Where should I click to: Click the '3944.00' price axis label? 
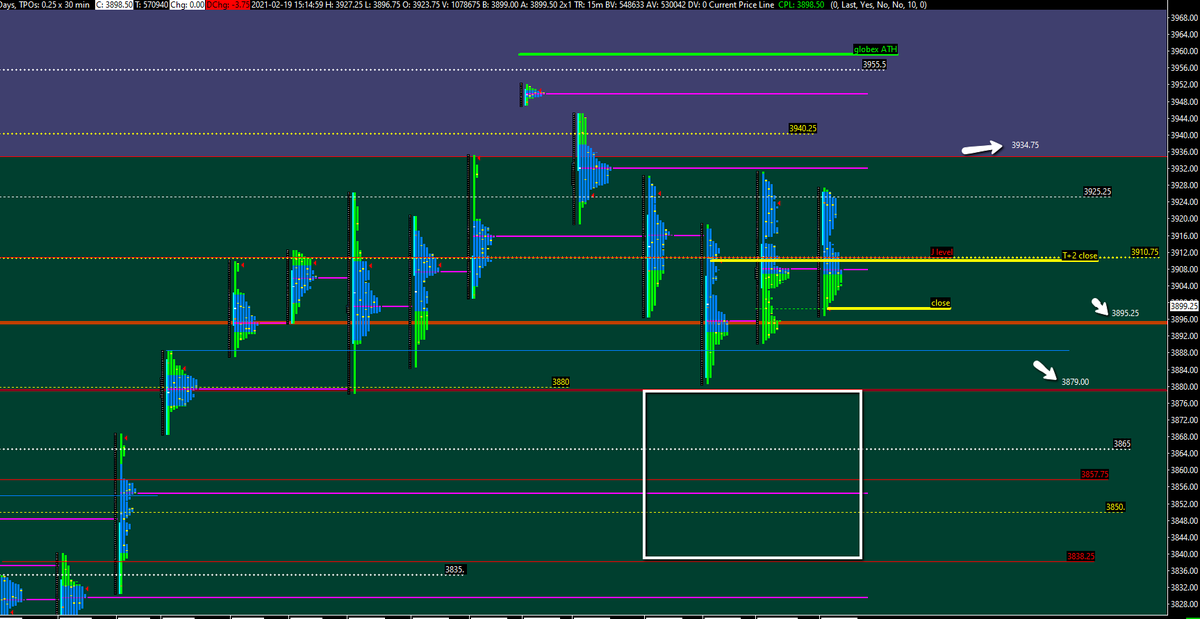(1184, 118)
